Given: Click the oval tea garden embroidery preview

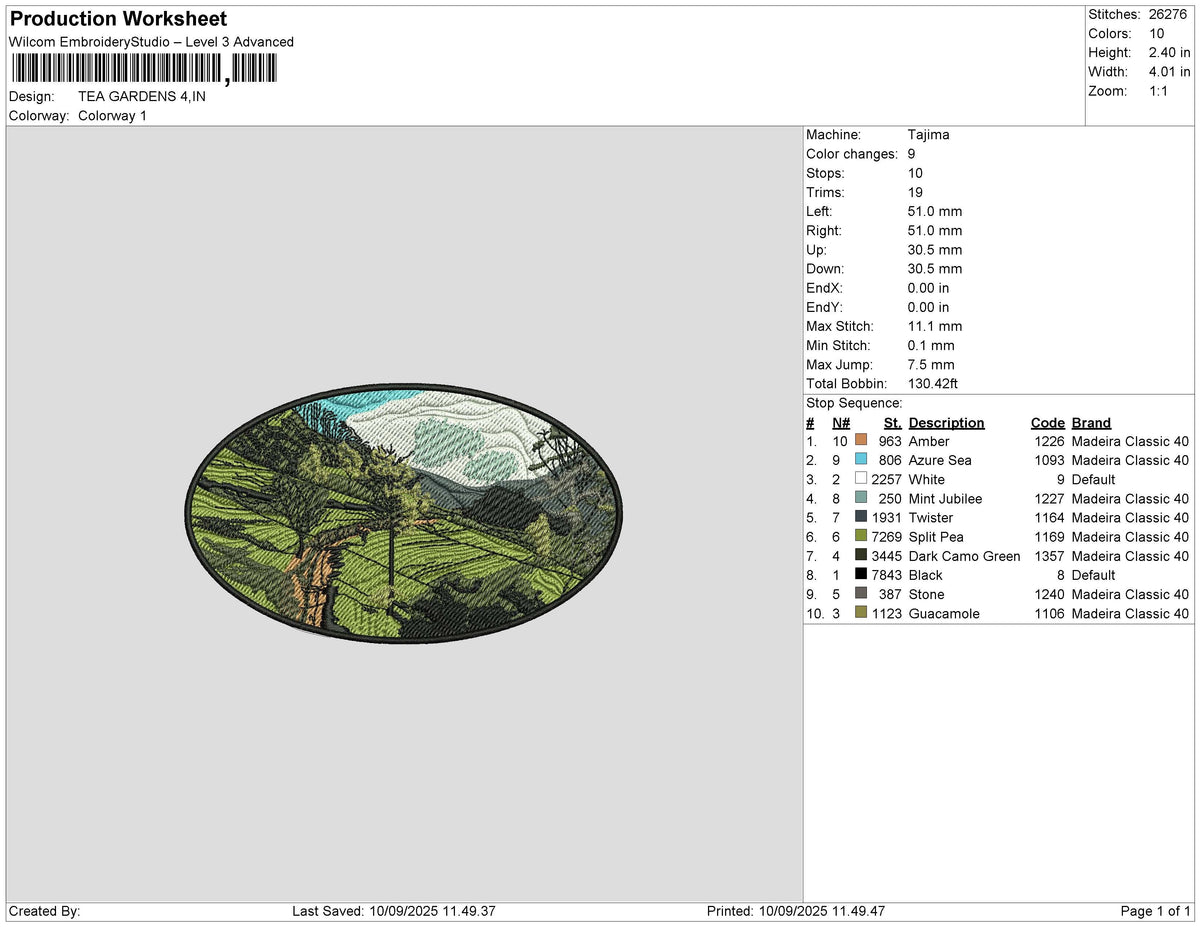Looking at the screenshot, I should click(404, 515).
